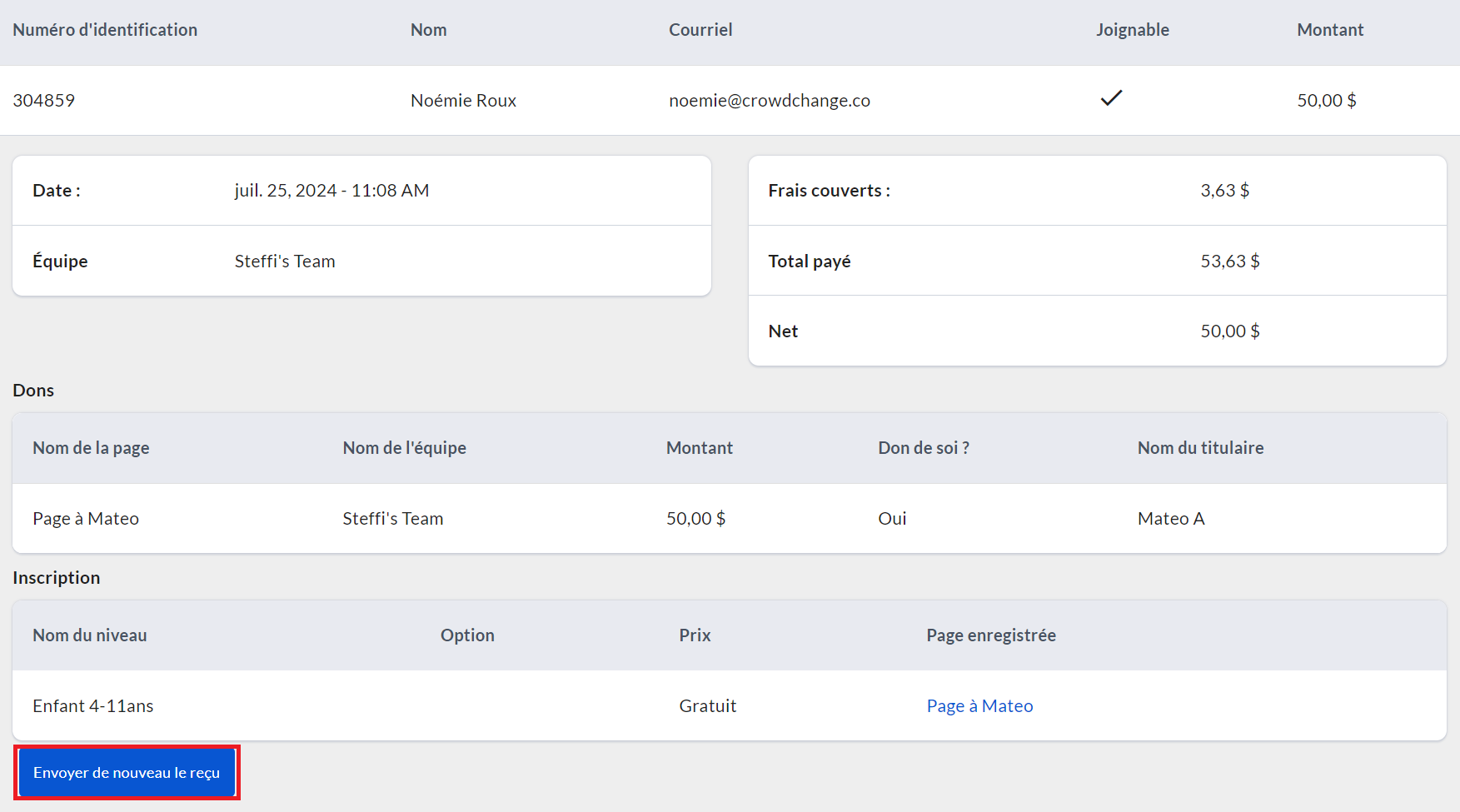This screenshot has height=812, width=1460.
Task: Click Page à Mateo in the Dons table
Action: (x=86, y=519)
